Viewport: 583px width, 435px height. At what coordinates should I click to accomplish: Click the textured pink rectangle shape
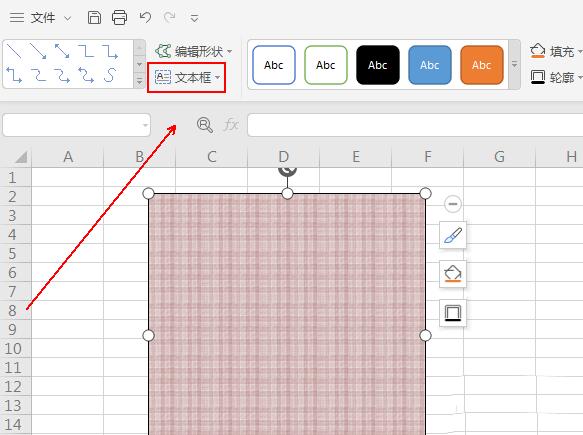click(x=287, y=314)
